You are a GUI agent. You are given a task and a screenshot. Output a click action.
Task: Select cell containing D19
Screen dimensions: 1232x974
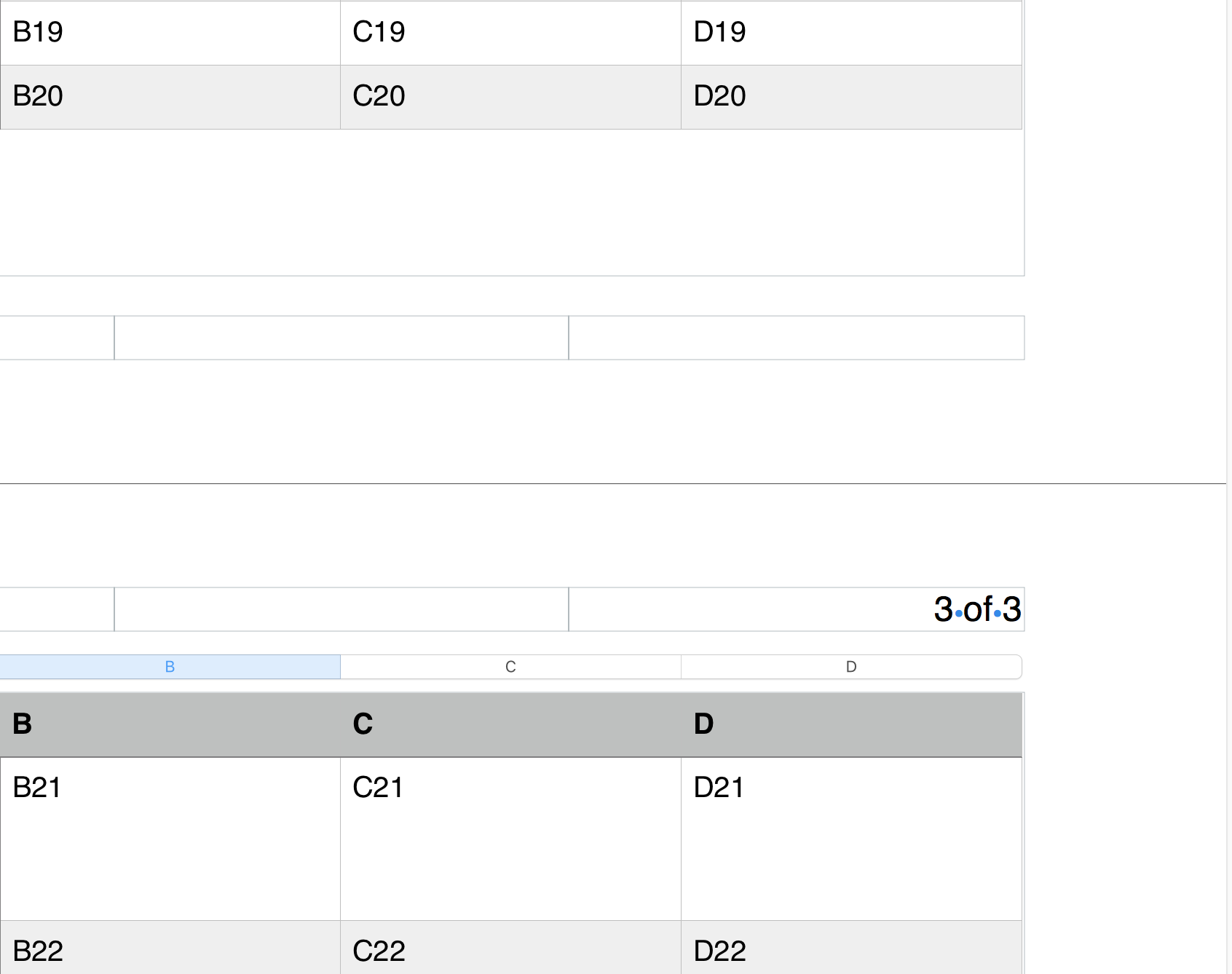coord(852,32)
